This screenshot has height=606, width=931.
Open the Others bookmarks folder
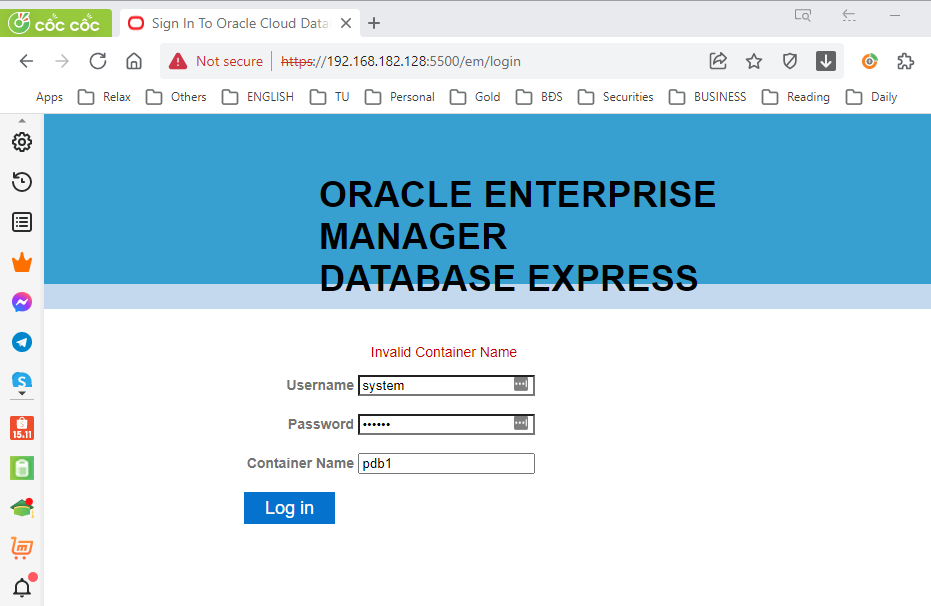[176, 97]
